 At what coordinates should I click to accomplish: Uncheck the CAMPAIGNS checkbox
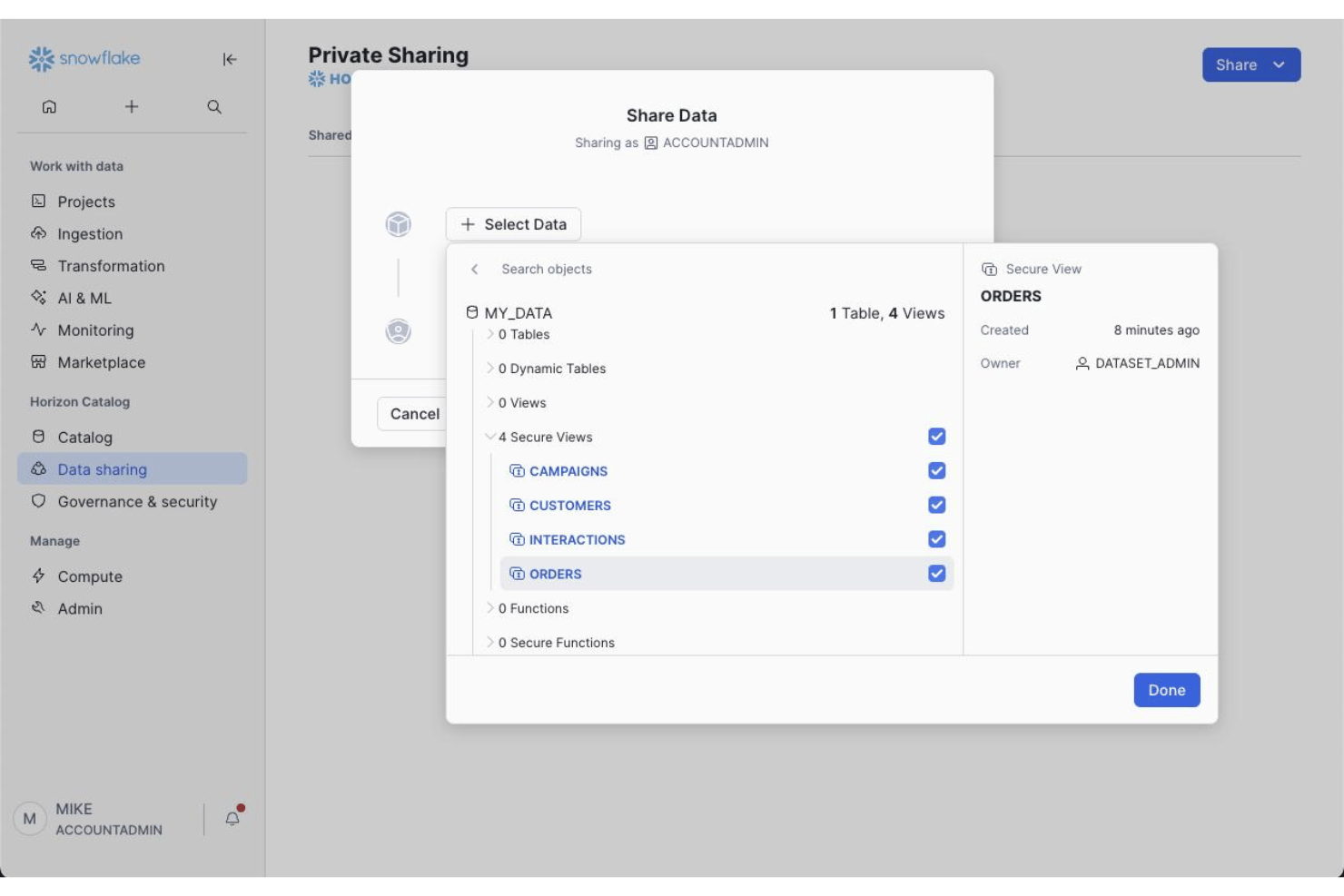937,471
